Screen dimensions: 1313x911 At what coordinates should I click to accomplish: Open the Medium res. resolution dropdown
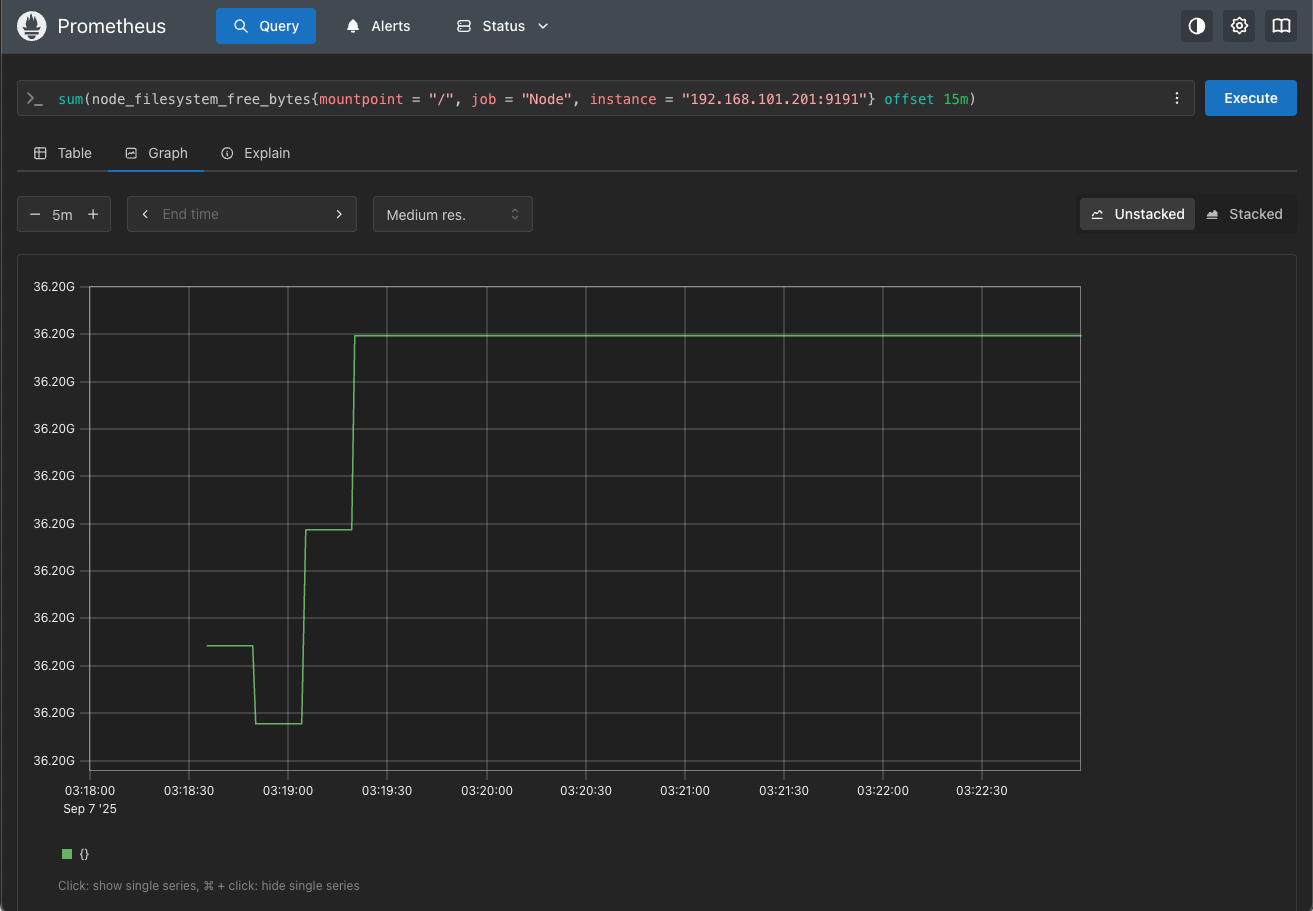pos(452,214)
